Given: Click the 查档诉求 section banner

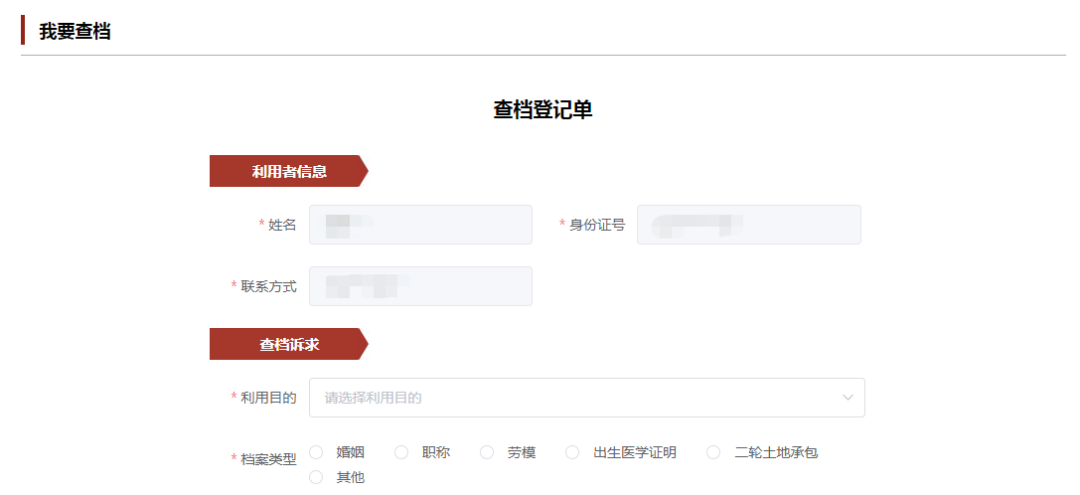Looking at the screenshot, I should click(288, 344).
